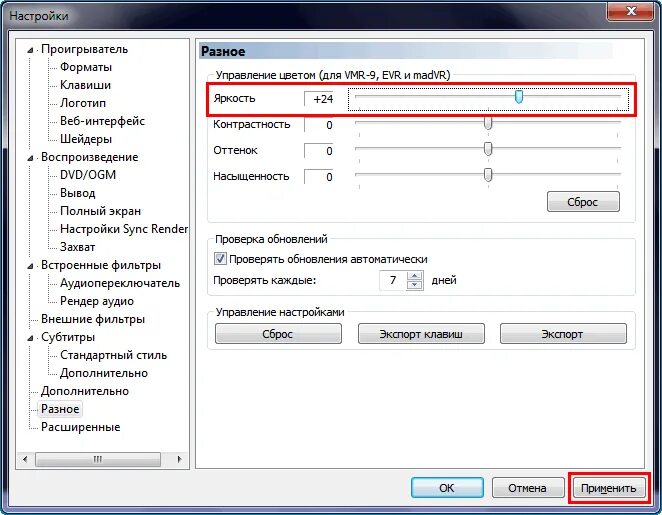Click tree scrollbar left arrow
The height and width of the screenshot is (515, 662).
tap(25, 459)
